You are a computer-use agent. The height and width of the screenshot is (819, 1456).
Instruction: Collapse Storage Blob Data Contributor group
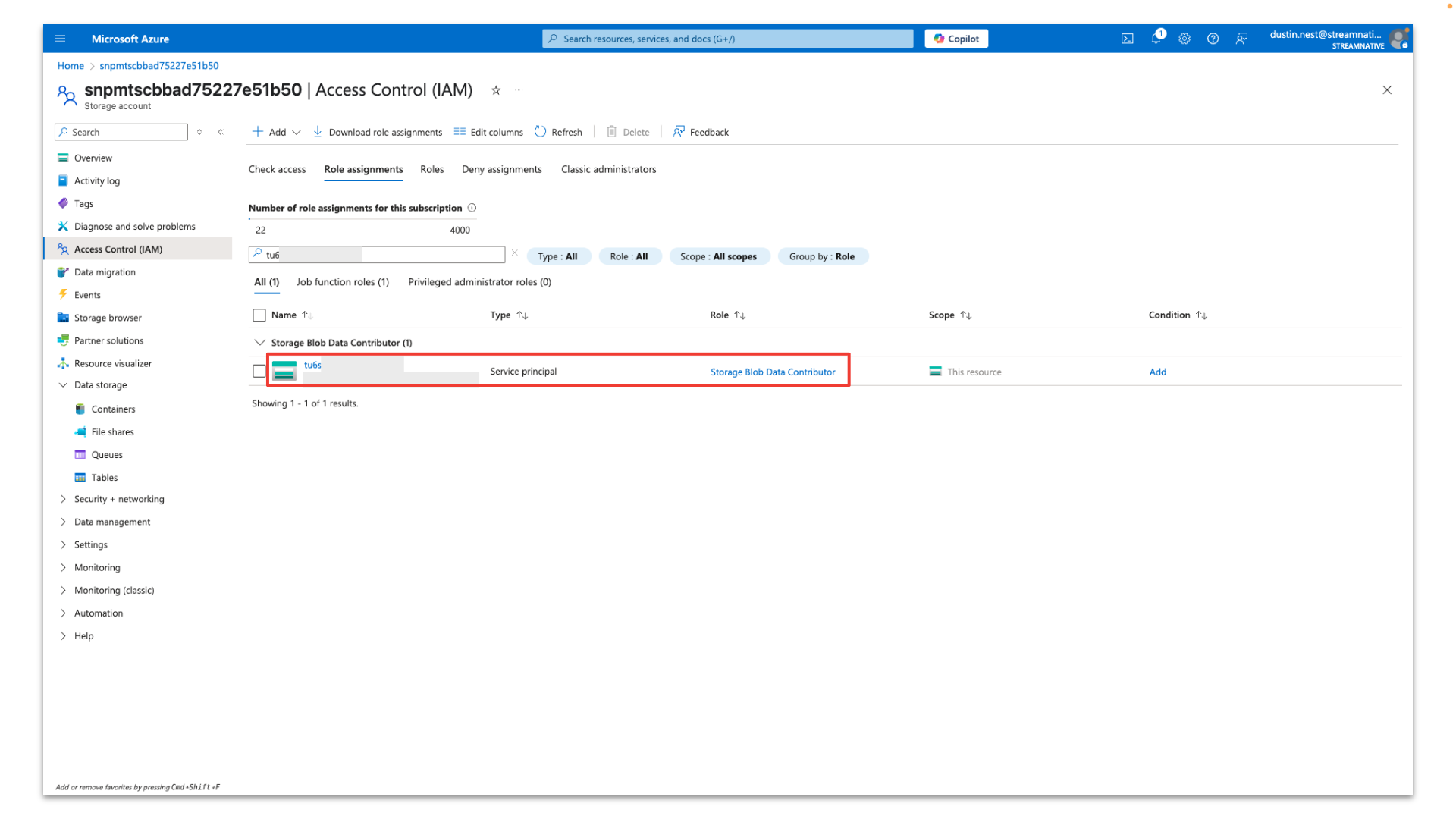pos(259,343)
